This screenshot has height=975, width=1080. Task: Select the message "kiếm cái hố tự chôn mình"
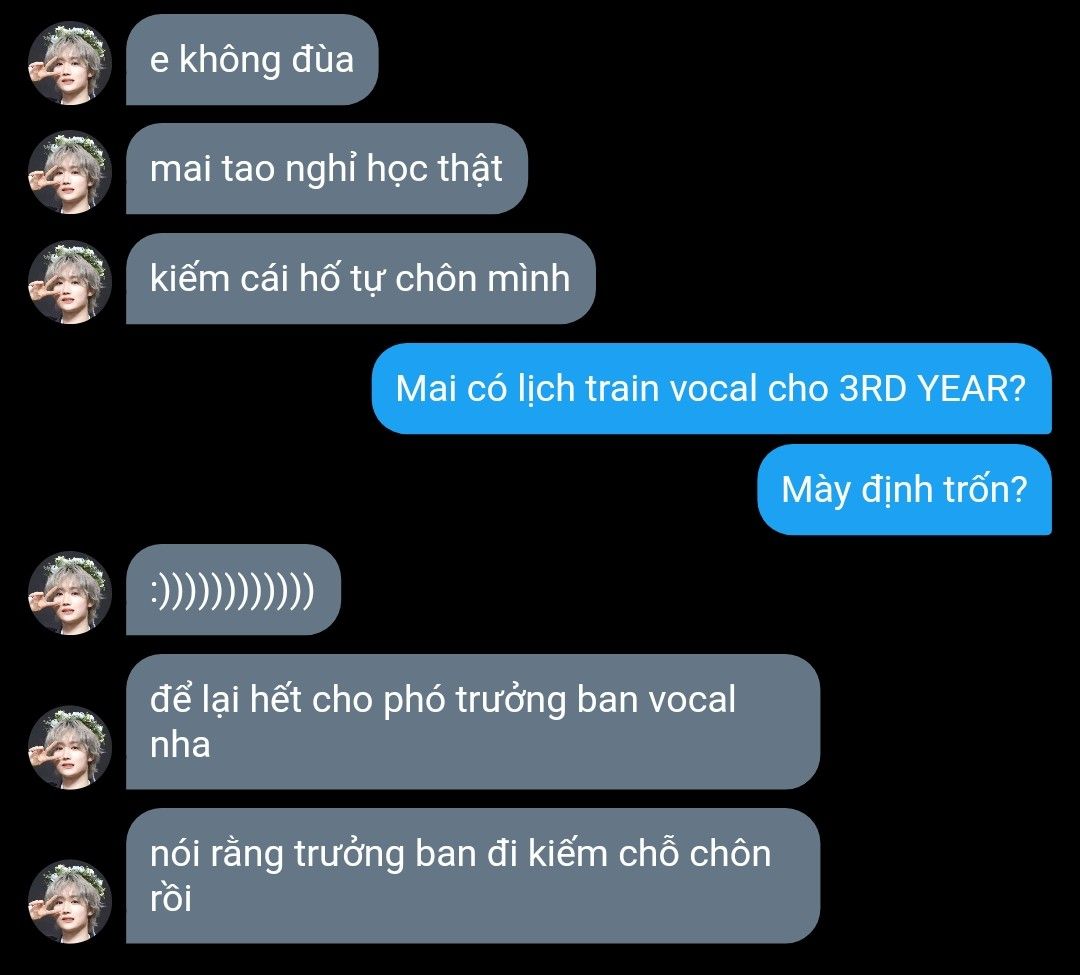pos(360,279)
